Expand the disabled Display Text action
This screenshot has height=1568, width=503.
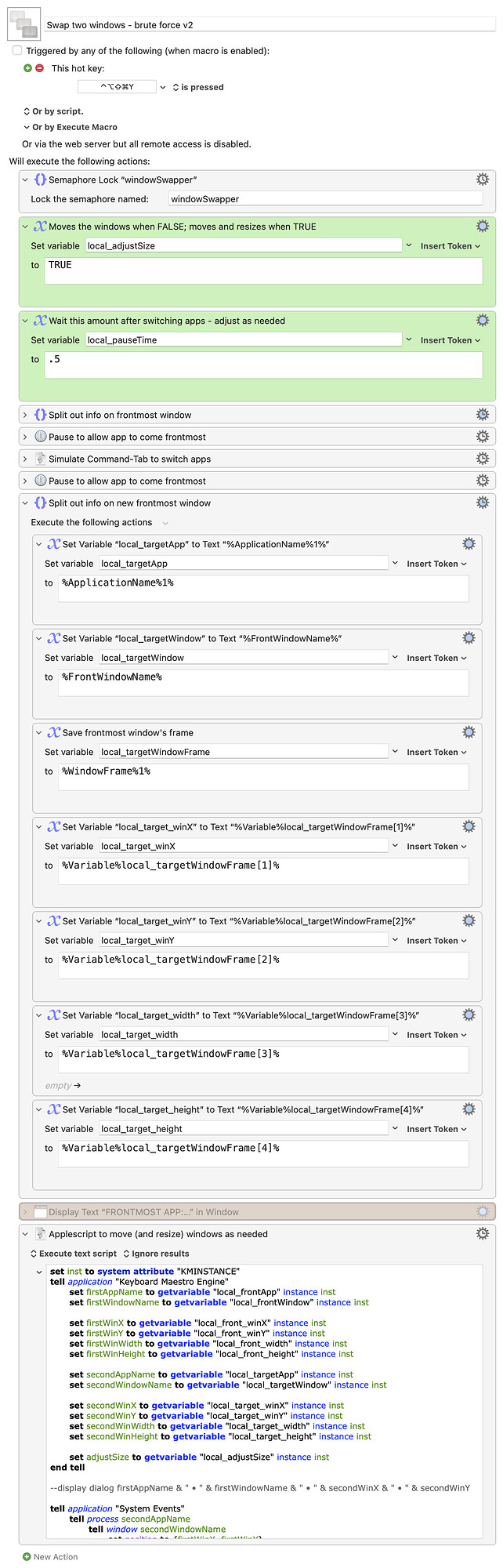pos(25,1211)
